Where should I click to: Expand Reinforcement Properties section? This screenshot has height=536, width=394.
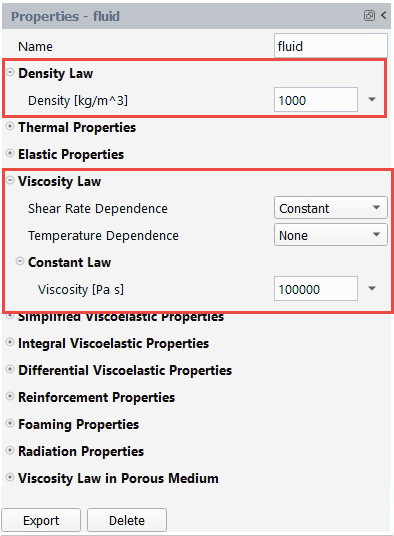pos(10,397)
